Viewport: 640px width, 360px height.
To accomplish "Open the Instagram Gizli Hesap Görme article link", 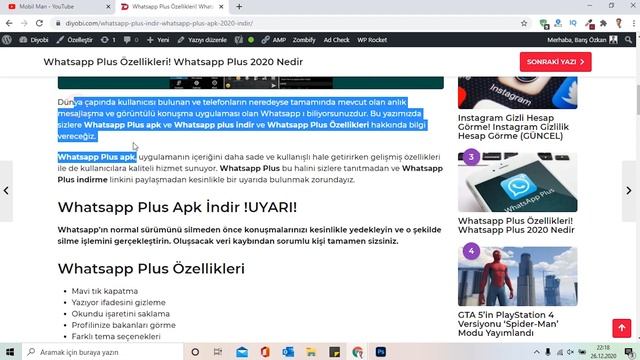I will point(513,127).
